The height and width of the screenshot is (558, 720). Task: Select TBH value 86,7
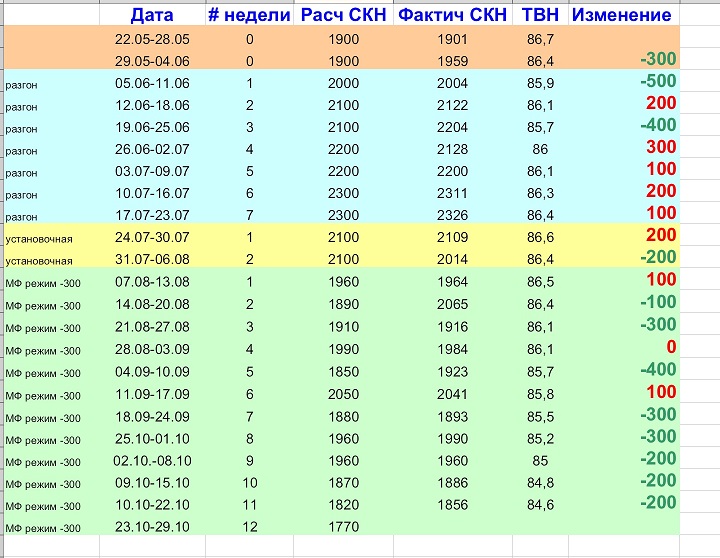540,39
